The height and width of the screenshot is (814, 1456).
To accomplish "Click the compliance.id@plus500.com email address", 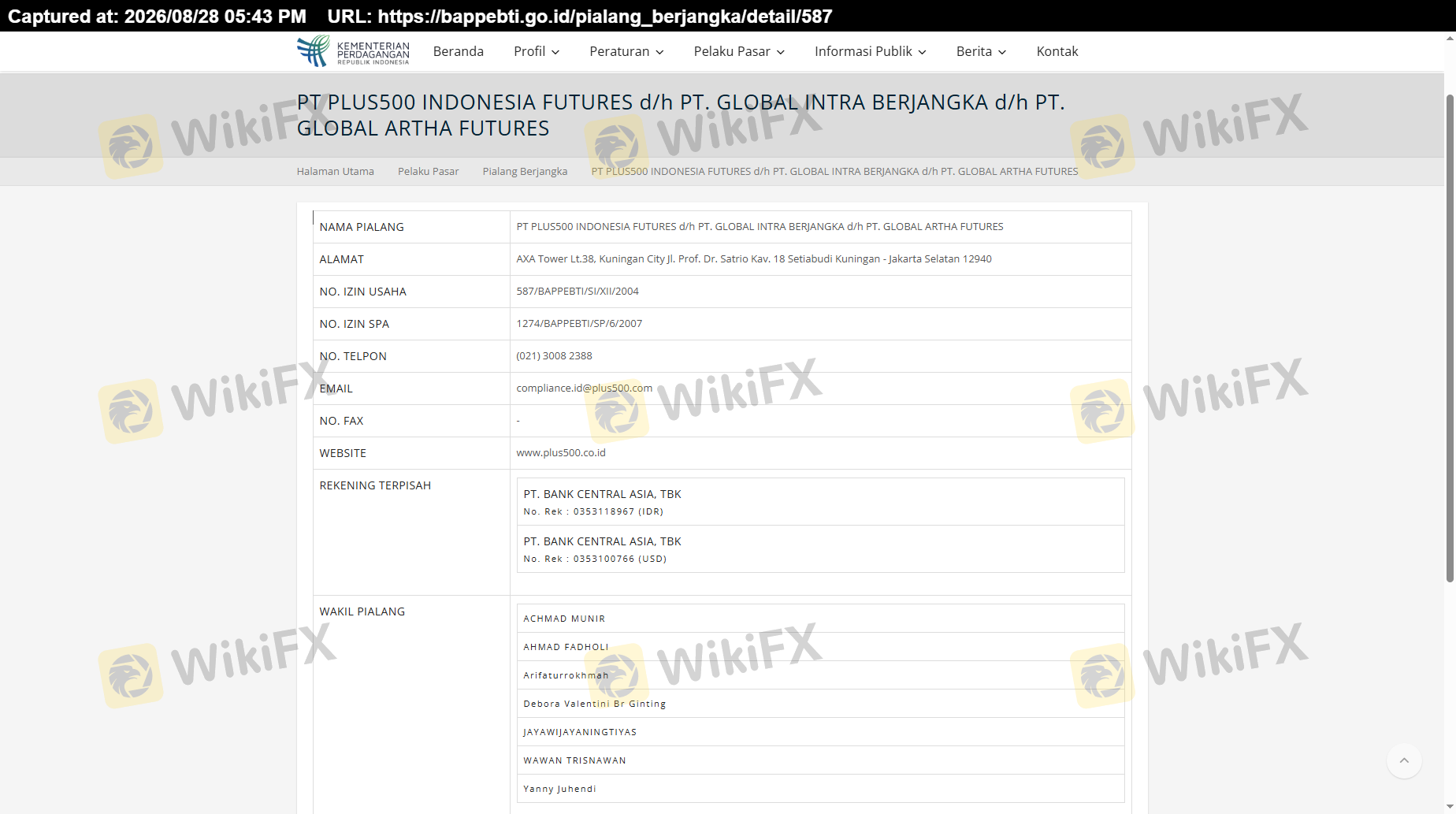I will (x=585, y=388).
